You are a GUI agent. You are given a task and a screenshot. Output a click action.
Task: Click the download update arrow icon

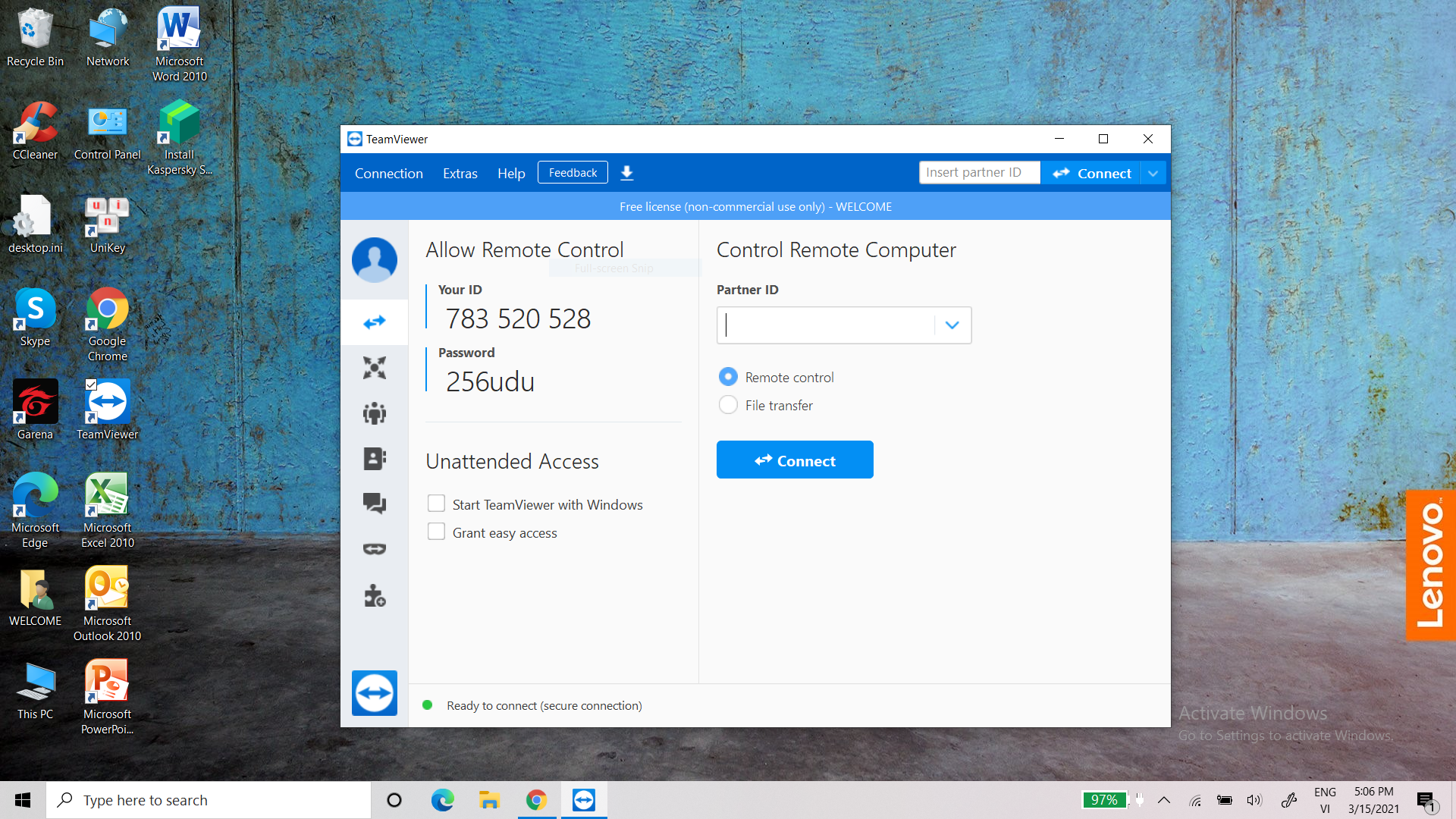627,174
